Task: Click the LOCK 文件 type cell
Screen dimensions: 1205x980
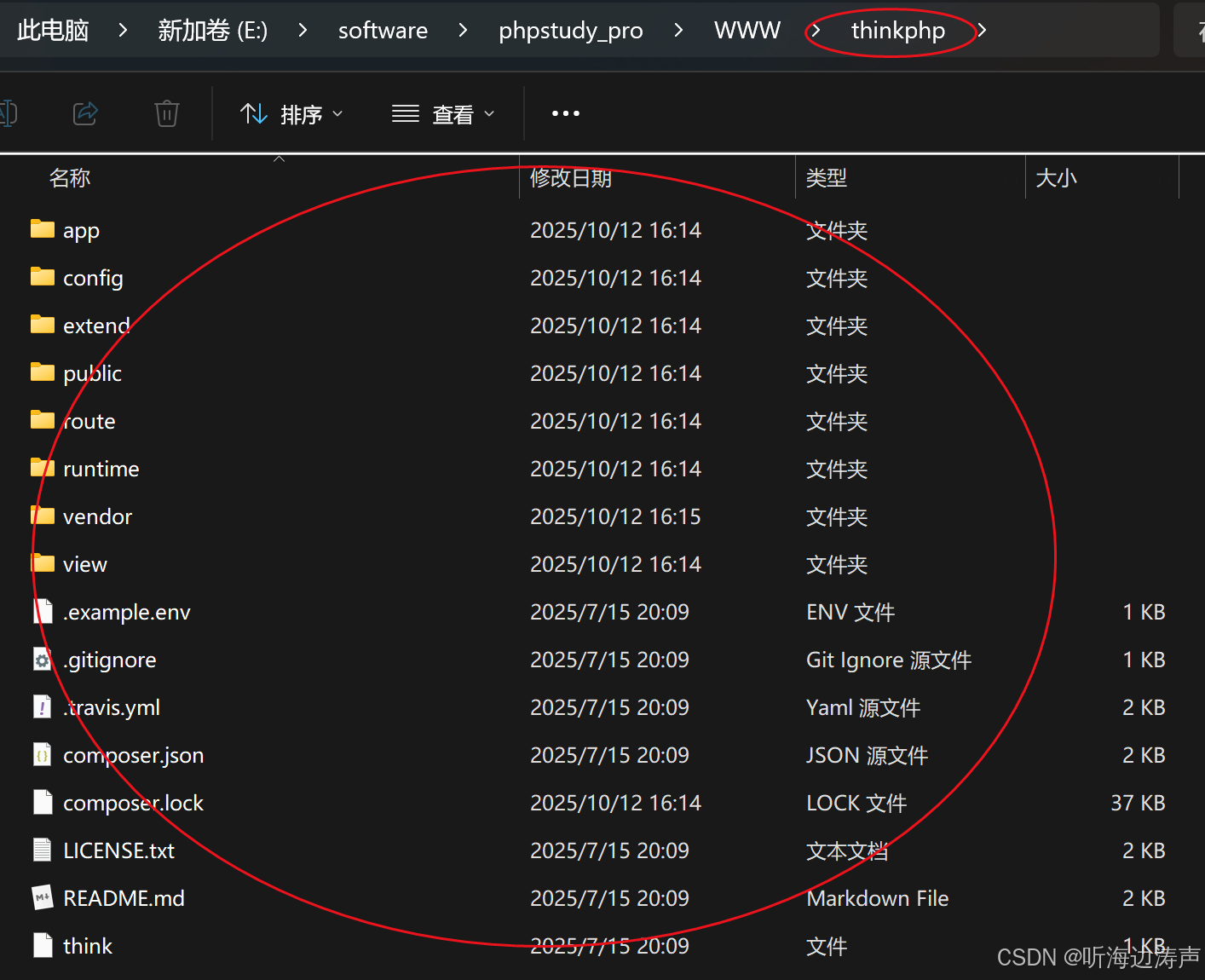Action: click(x=856, y=803)
